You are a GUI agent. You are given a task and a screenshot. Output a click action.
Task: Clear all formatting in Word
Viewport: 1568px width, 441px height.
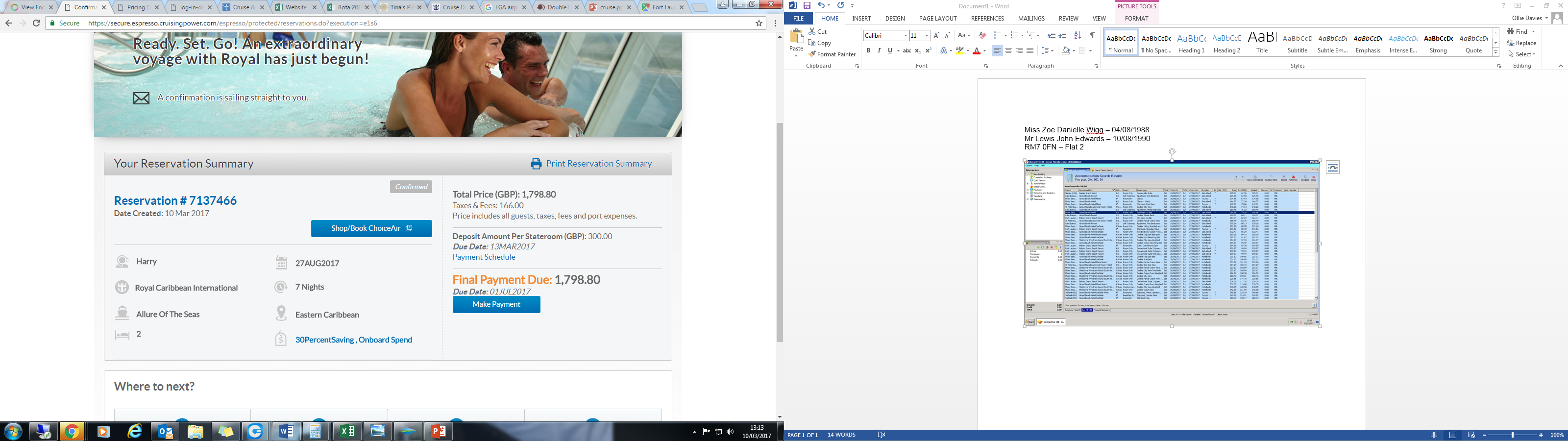coord(982,35)
